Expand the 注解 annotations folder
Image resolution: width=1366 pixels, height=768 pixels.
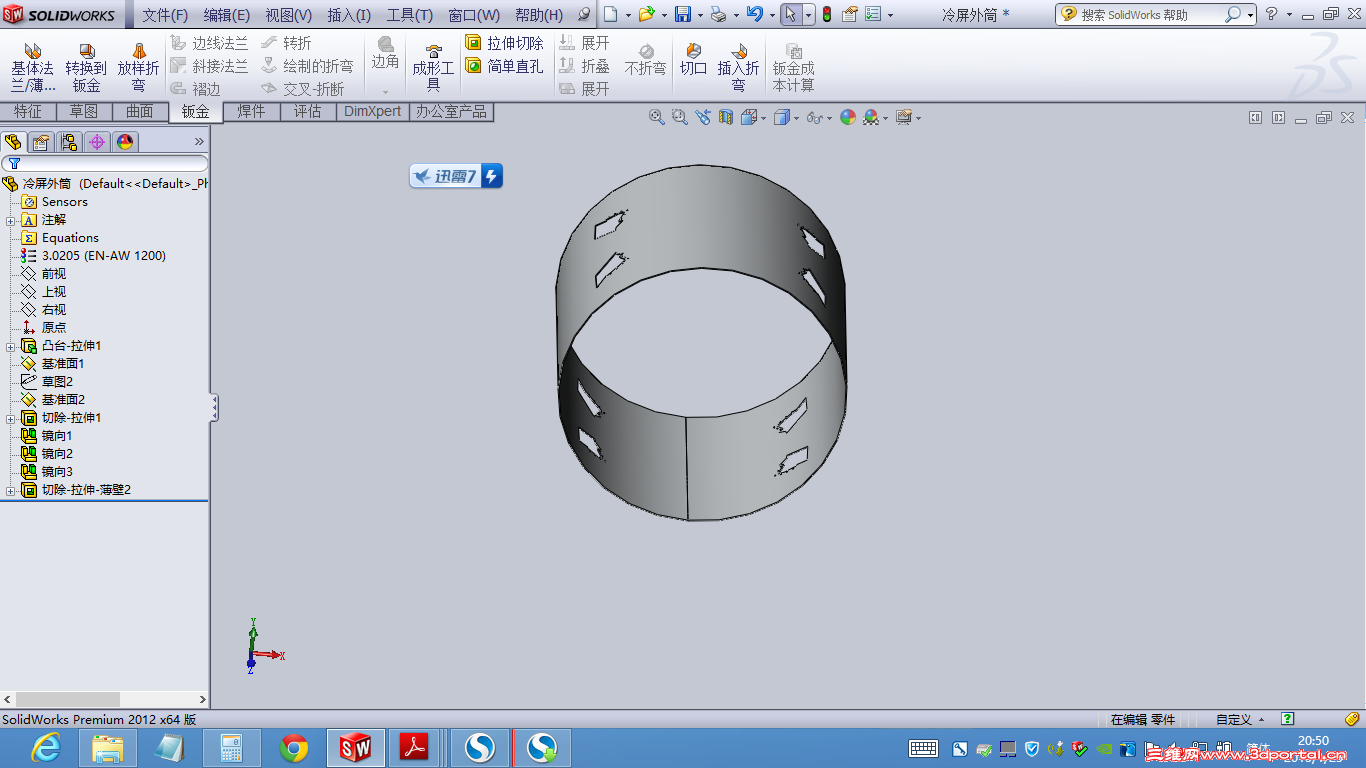pyautogui.click(x=10, y=220)
